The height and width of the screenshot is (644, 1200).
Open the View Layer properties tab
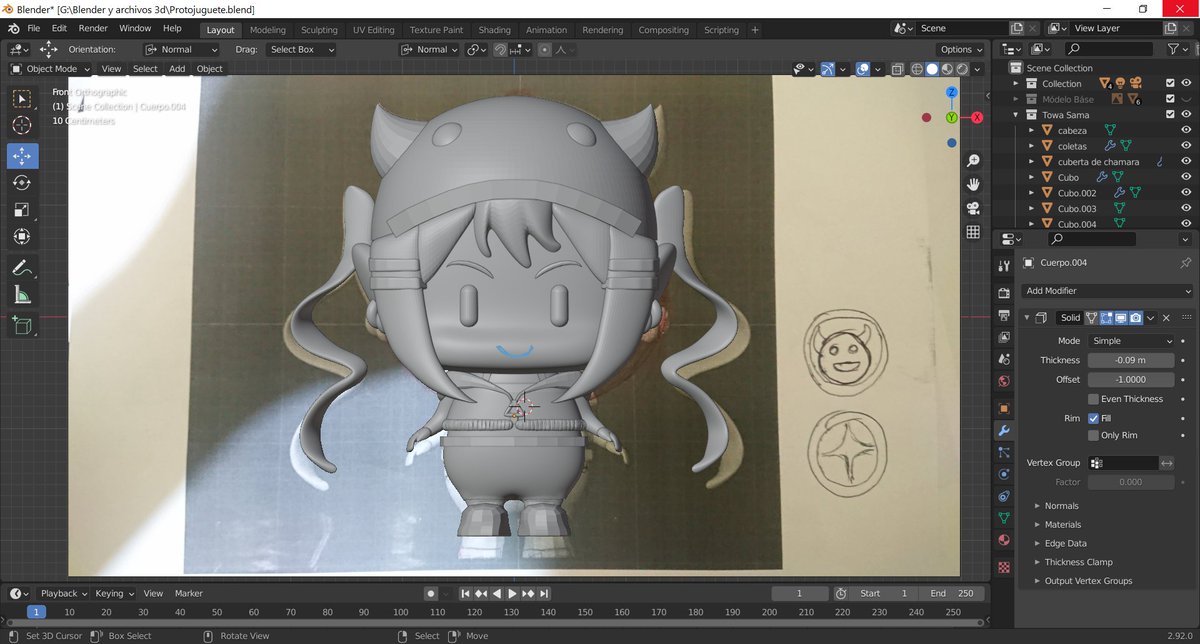(1004, 337)
